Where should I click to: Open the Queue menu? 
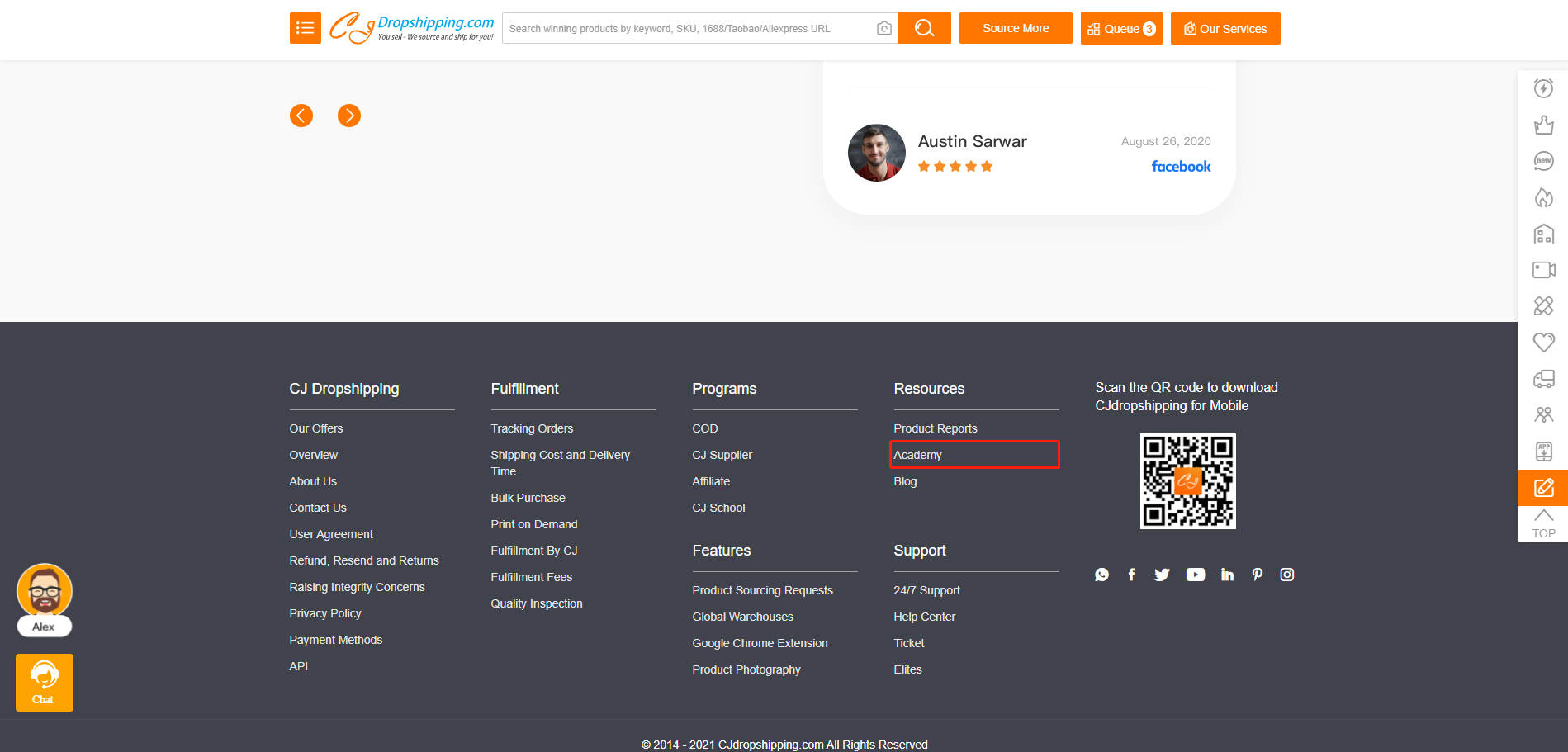1120,28
